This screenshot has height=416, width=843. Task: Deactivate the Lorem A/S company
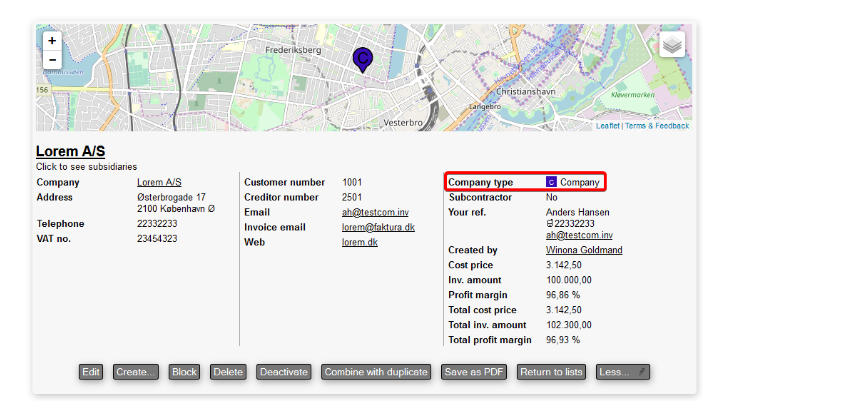[x=282, y=372]
